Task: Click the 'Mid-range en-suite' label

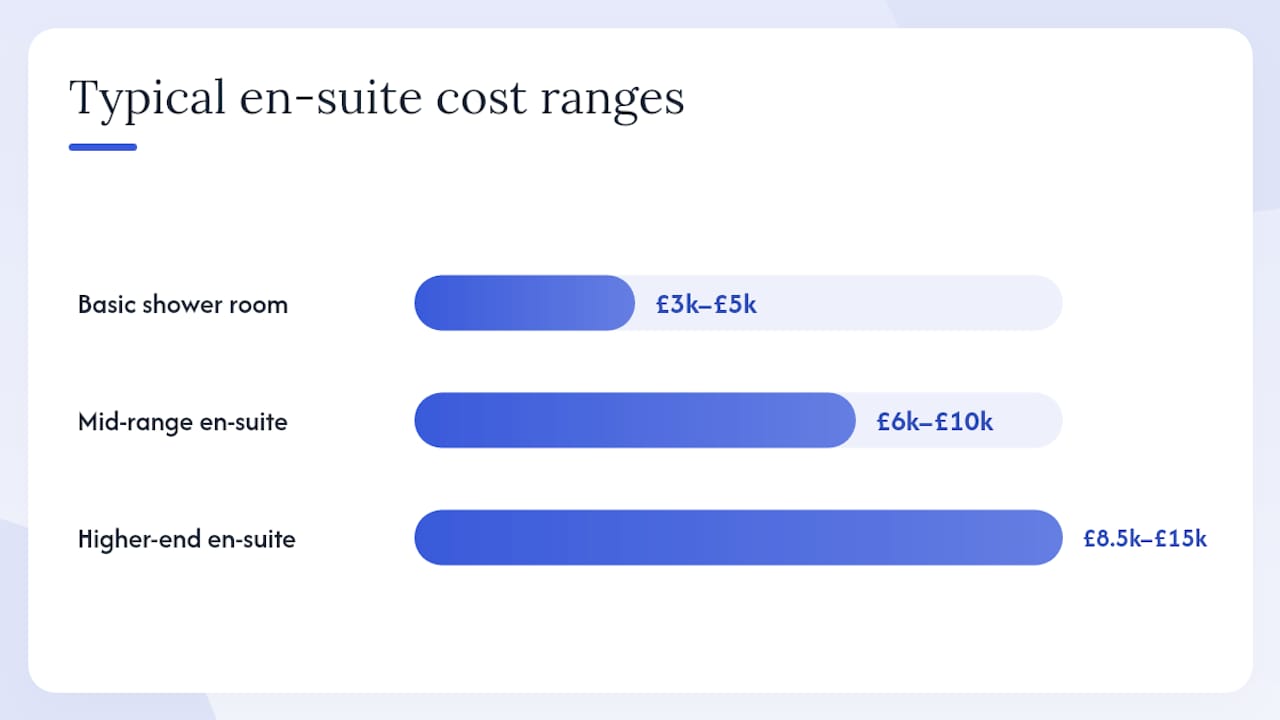Action: coord(183,422)
